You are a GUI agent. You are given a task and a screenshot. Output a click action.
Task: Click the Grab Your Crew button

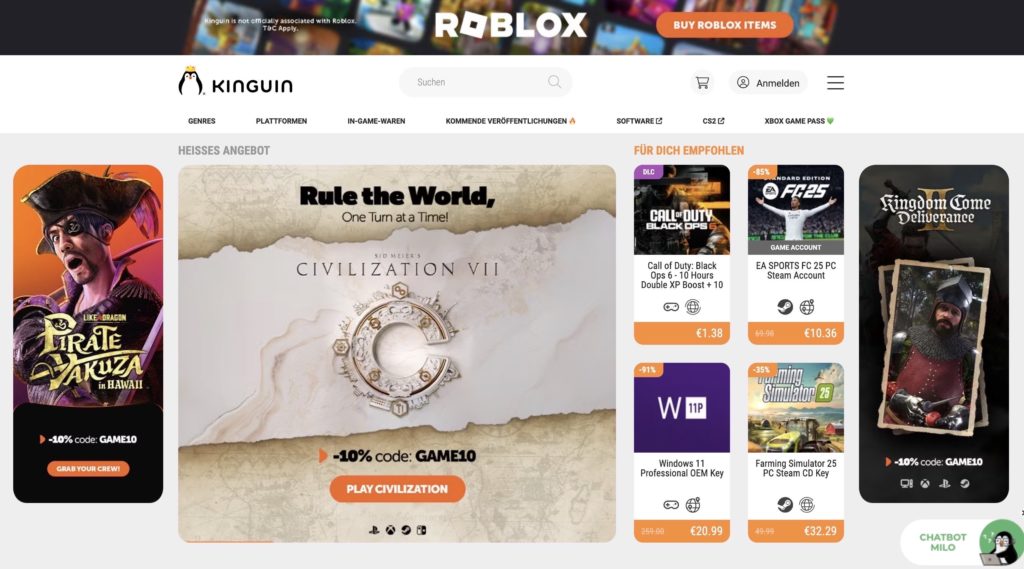tap(88, 468)
